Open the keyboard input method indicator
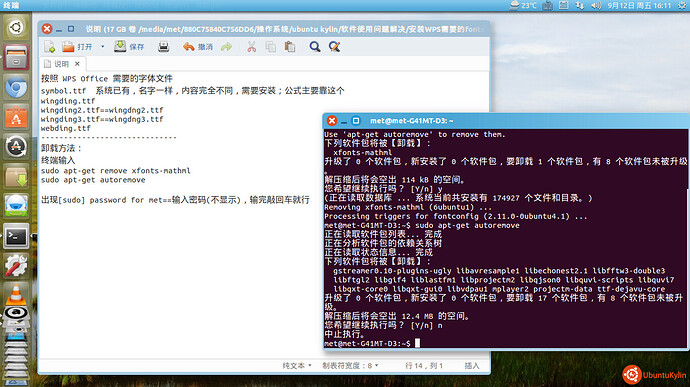The width and height of the screenshot is (690, 387). [547, 5]
